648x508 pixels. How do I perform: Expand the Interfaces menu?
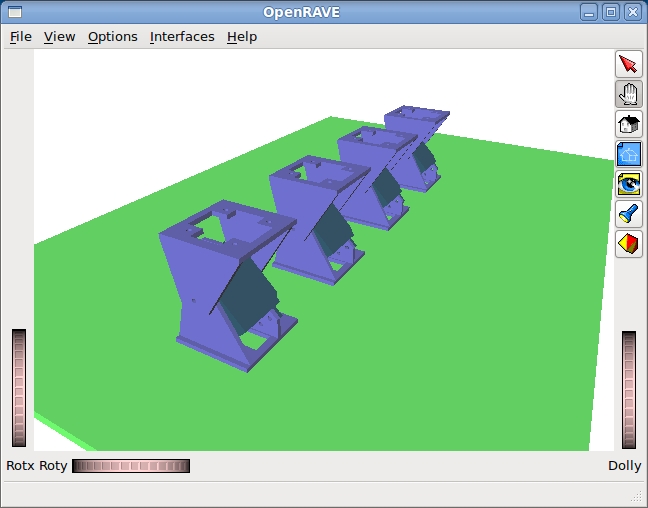click(x=182, y=37)
